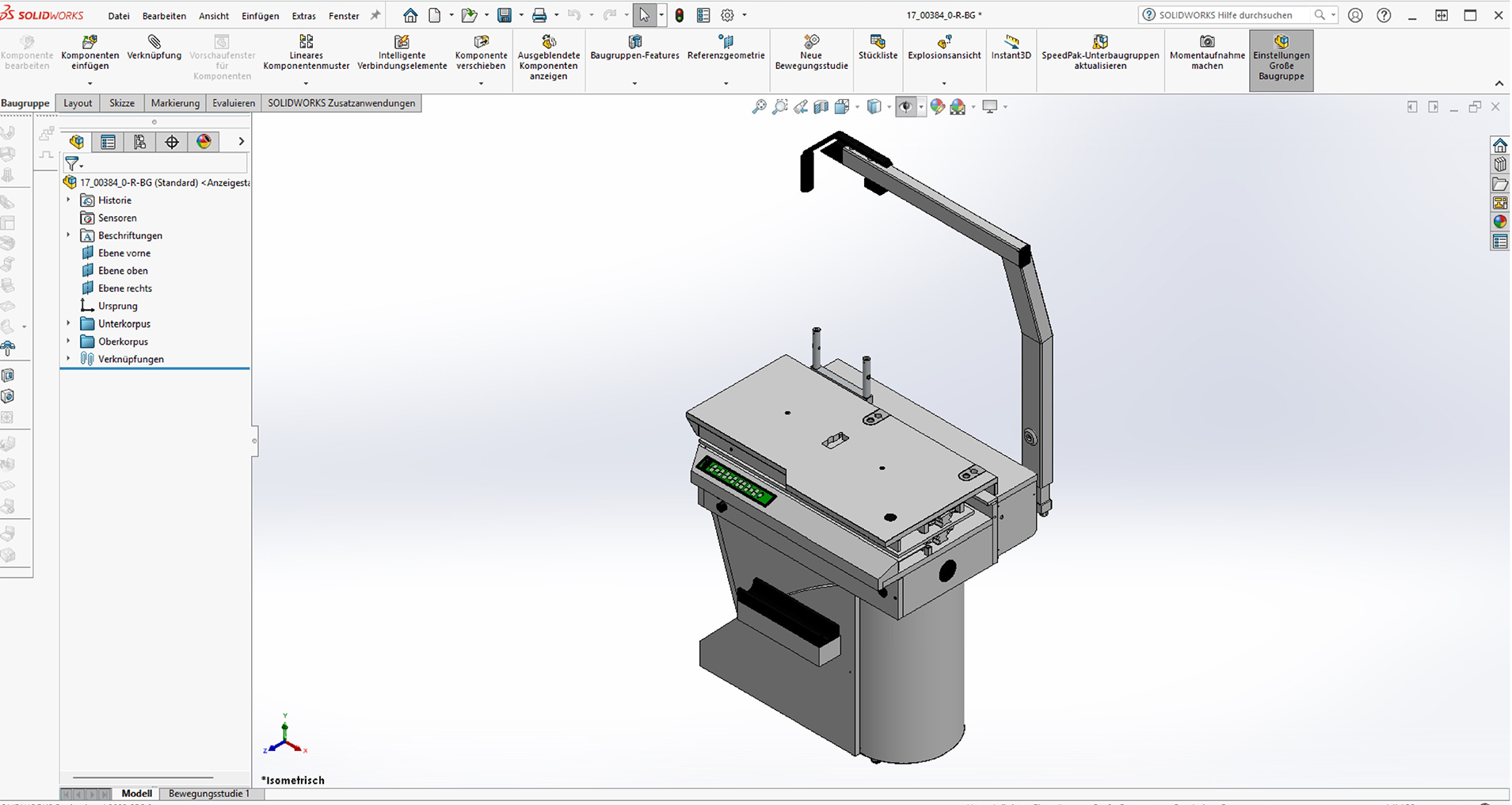The height and width of the screenshot is (805, 1512).
Task: Show more manager tabs chevron
Action: tap(242, 142)
